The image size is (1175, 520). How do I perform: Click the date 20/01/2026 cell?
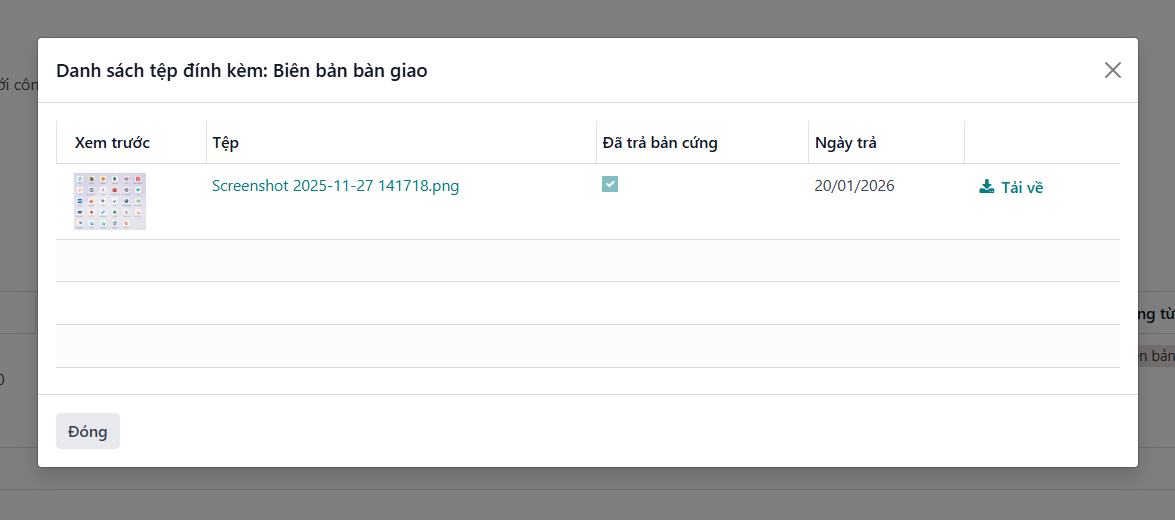[854, 186]
